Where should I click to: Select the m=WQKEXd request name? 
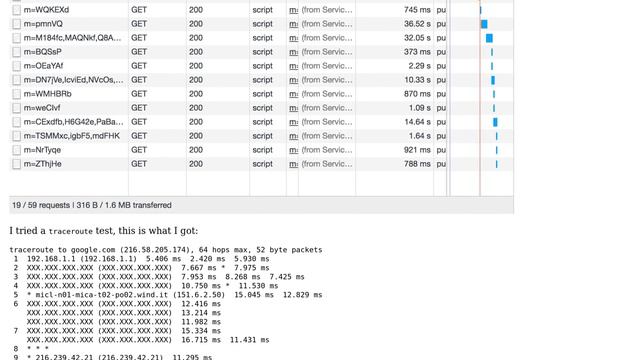[46, 10]
